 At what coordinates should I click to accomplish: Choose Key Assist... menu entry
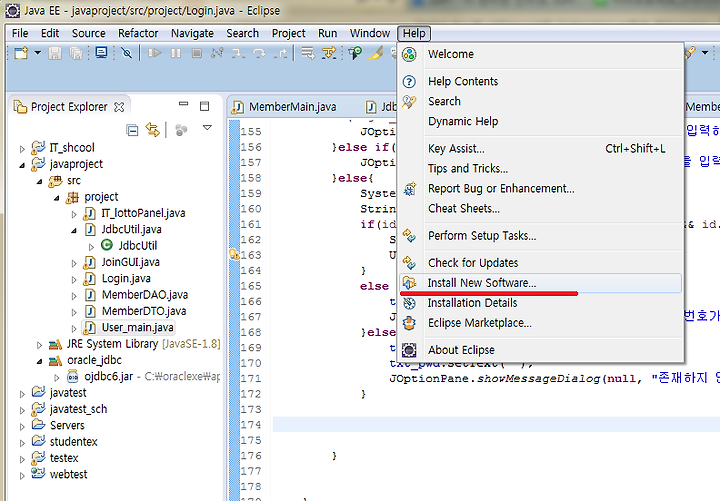pos(541,149)
